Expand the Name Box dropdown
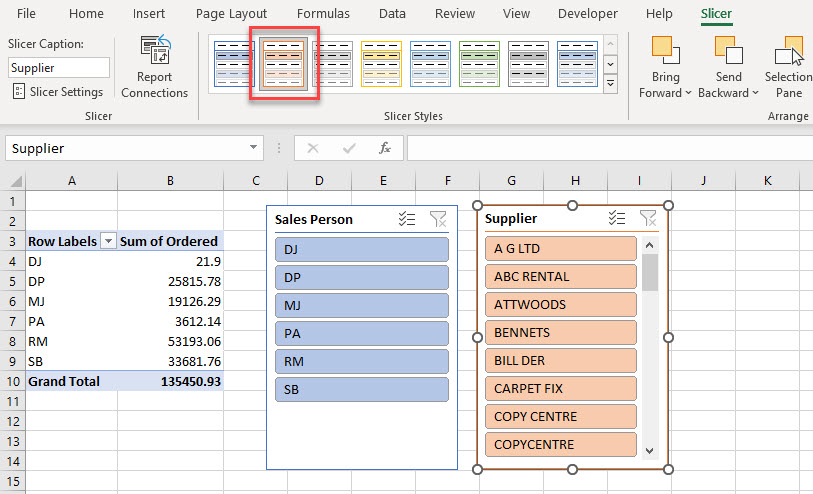Viewport: 813px width, 494px height. 255,148
